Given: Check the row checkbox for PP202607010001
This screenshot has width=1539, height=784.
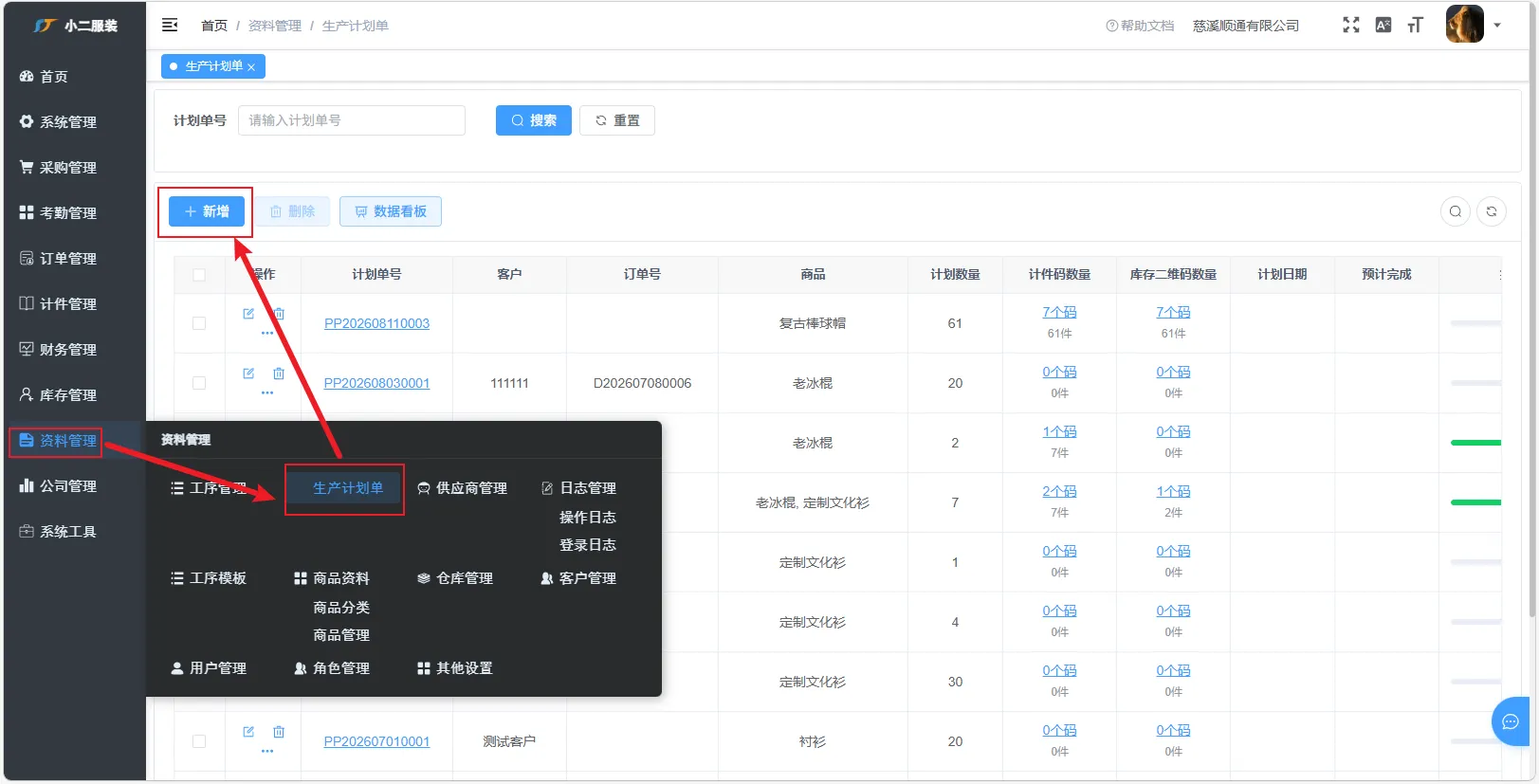Looking at the screenshot, I should pyautogui.click(x=199, y=741).
